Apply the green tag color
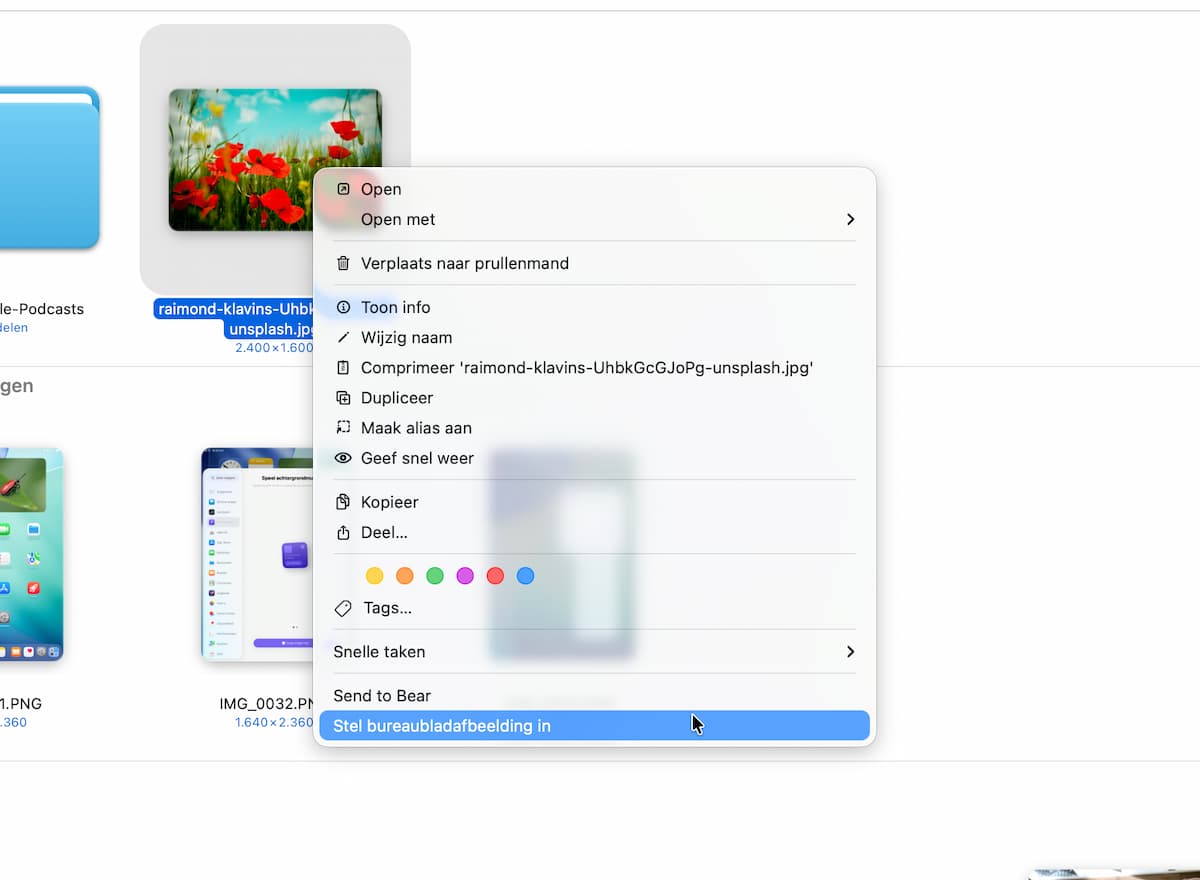Image resolution: width=1200 pixels, height=880 pixels. click(435, 576)
